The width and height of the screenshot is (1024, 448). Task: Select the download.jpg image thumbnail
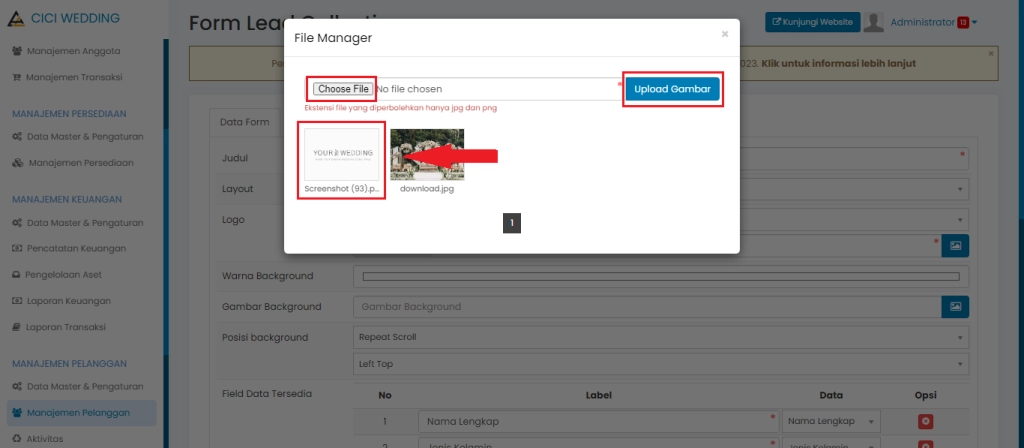[426, 154]
